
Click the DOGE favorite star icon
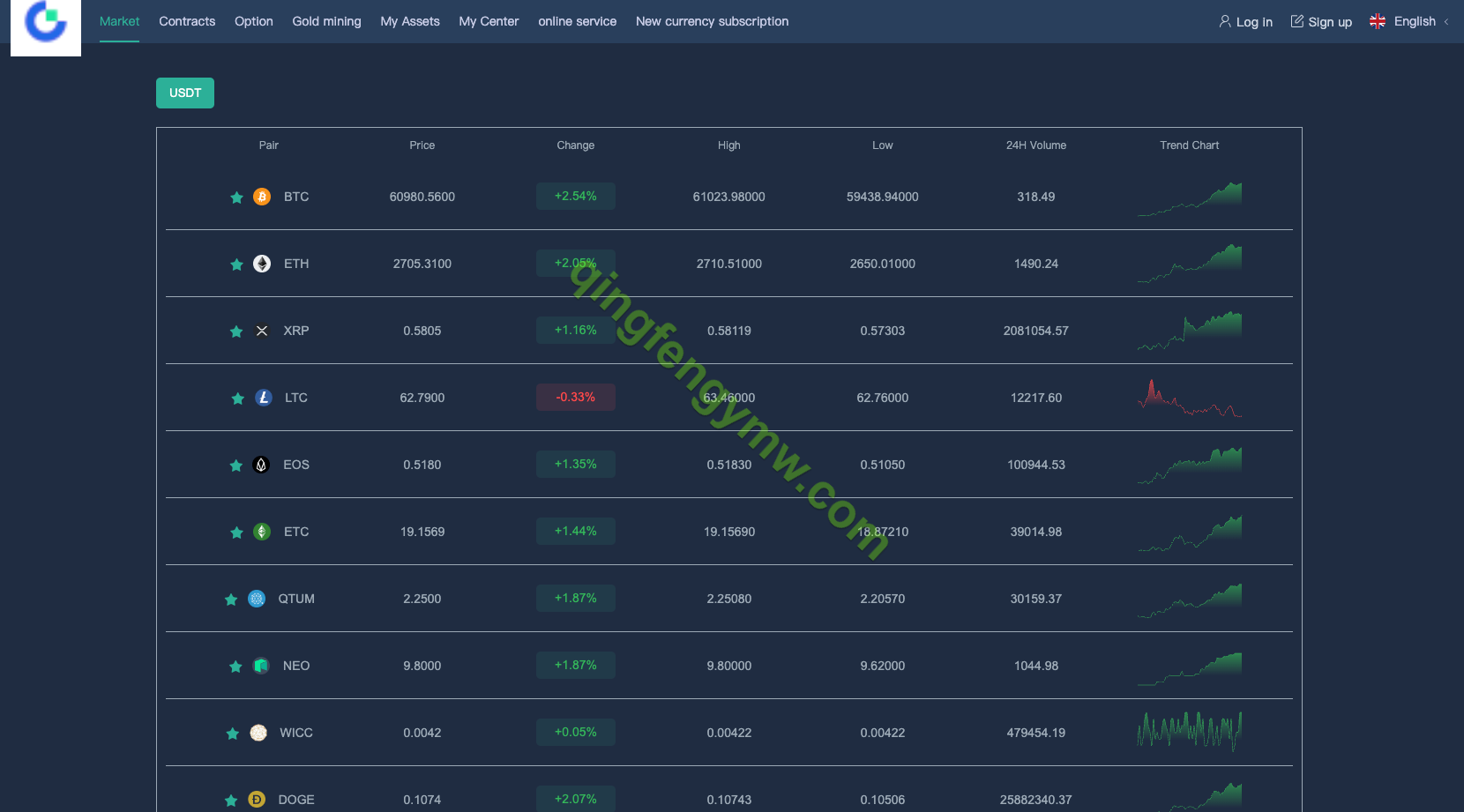231,801
